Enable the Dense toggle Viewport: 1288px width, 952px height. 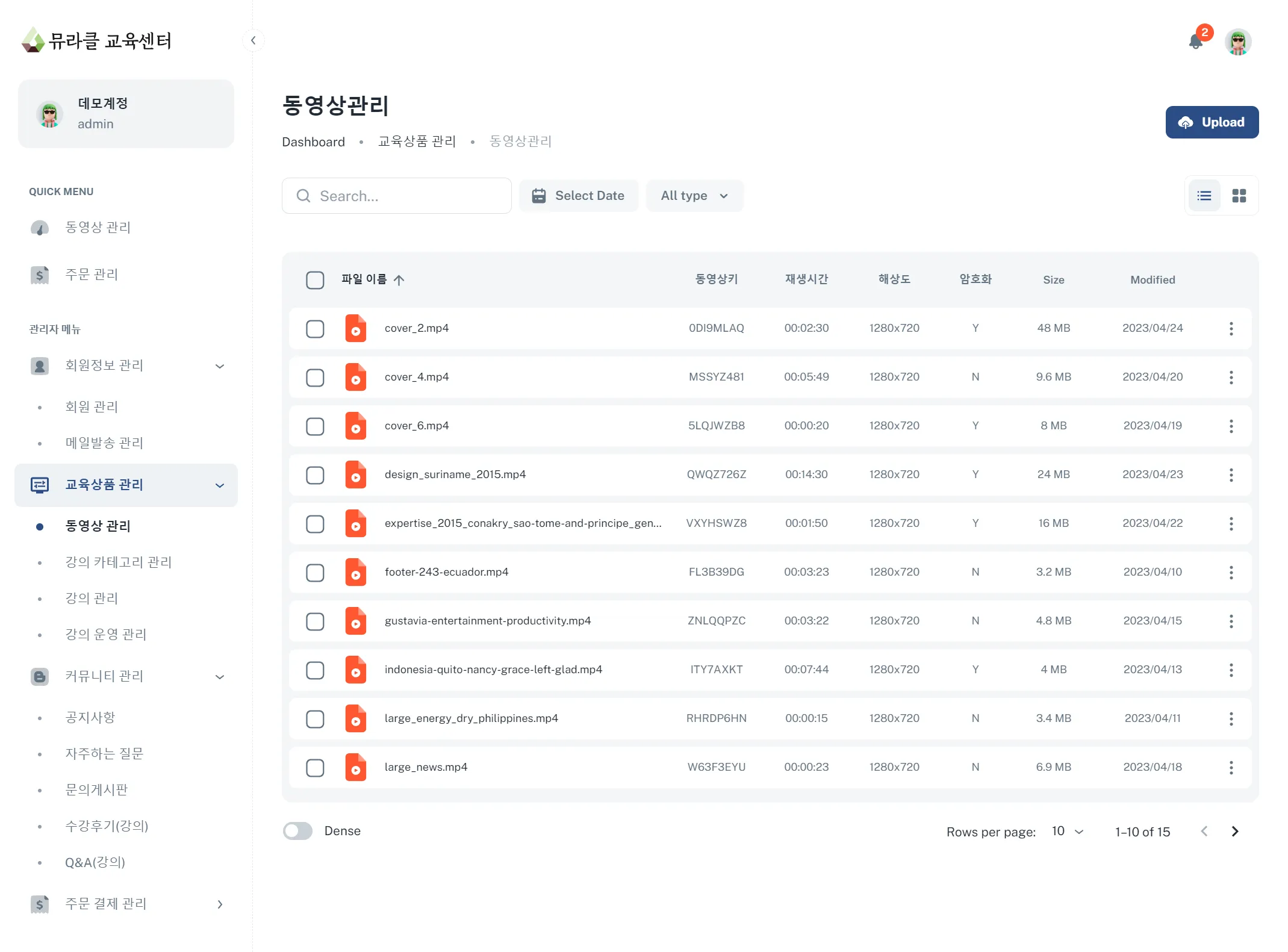pos(298,831)
